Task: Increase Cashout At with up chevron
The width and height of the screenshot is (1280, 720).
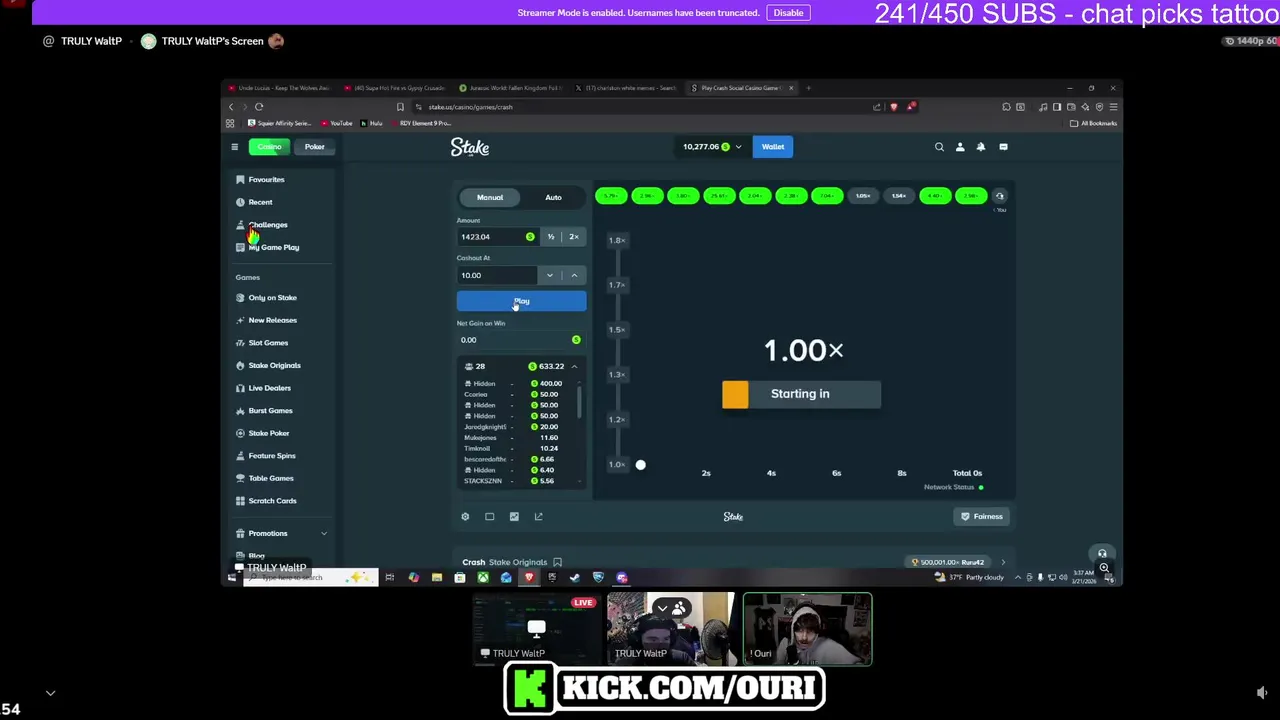Action: coord(574,275)
